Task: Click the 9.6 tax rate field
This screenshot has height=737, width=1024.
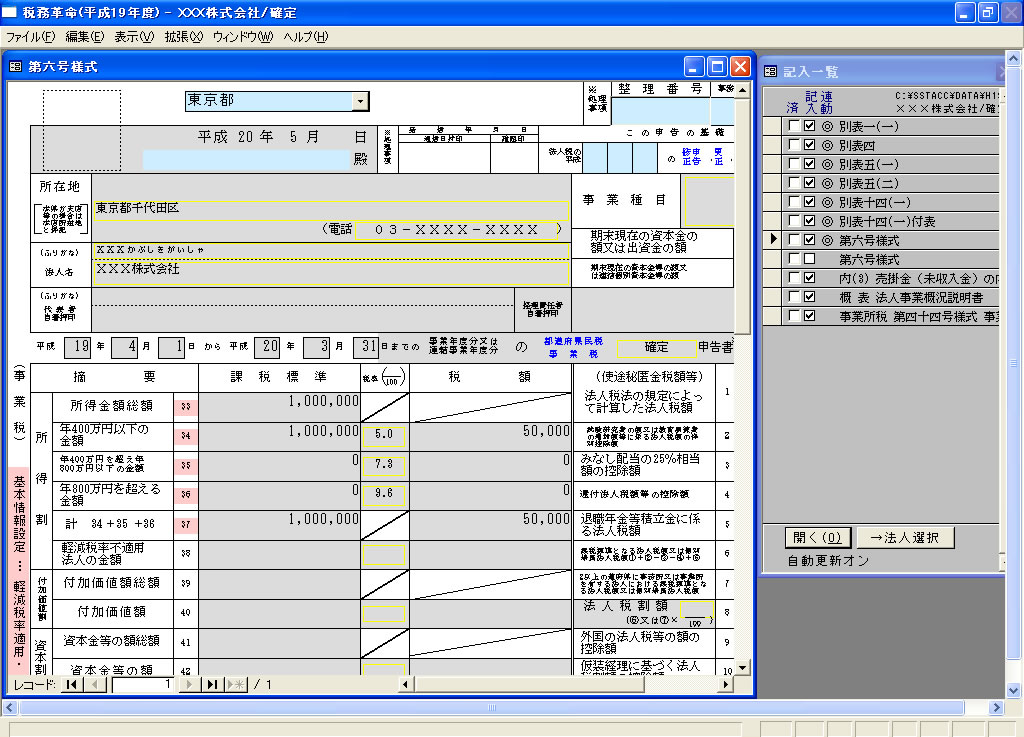Action: click(x=384, y=494)
